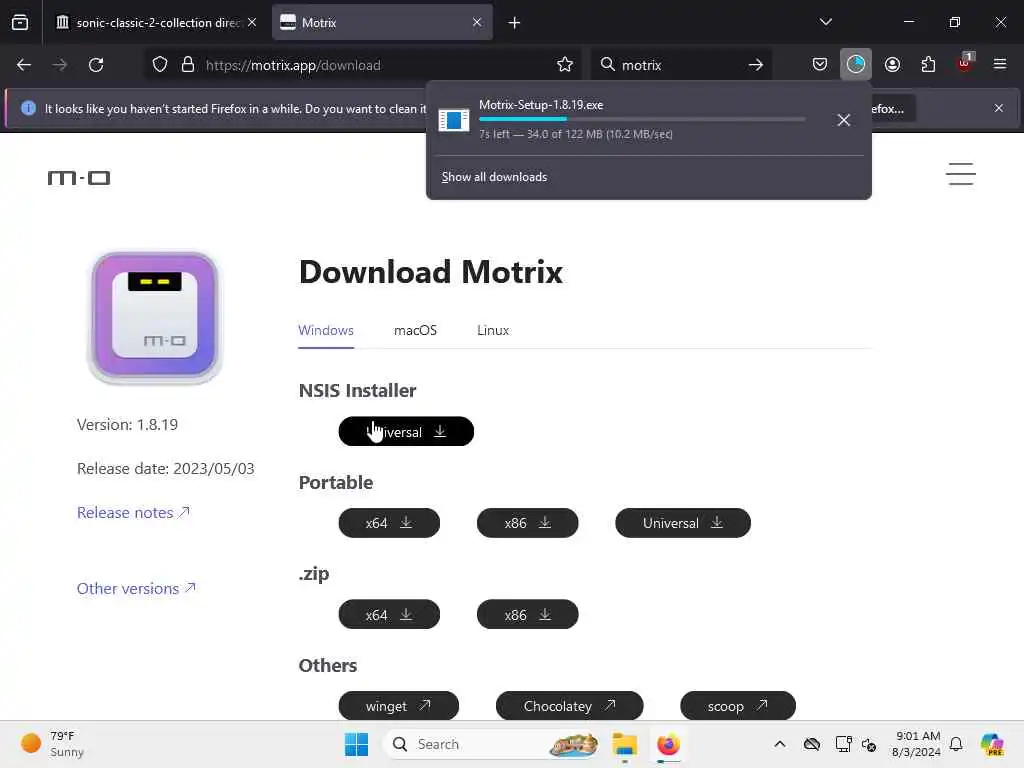Select the Windows platform tab

point(326,330)
